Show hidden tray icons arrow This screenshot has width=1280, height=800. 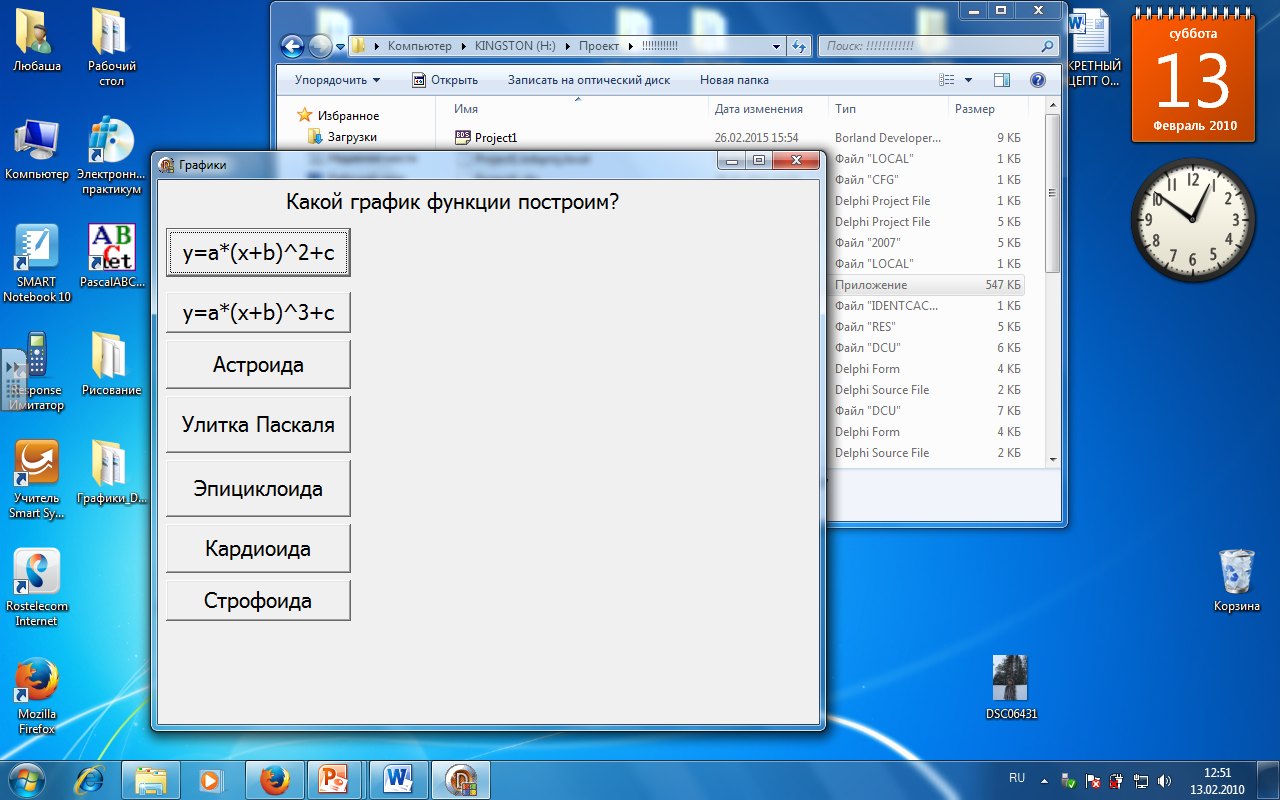pos(1044,780)
